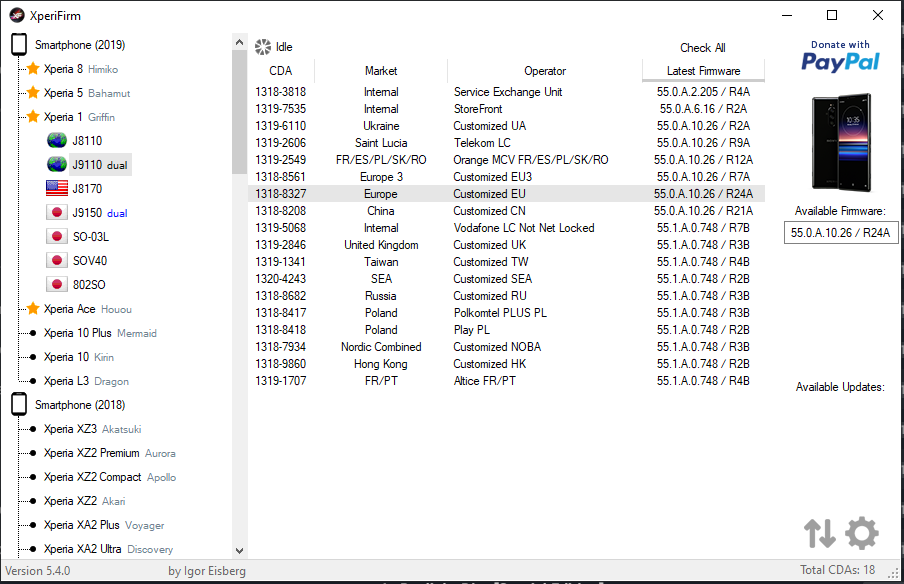Select the Telekom LC Saint Lucia row
904x584 pixels.
[x=507, y=142]
